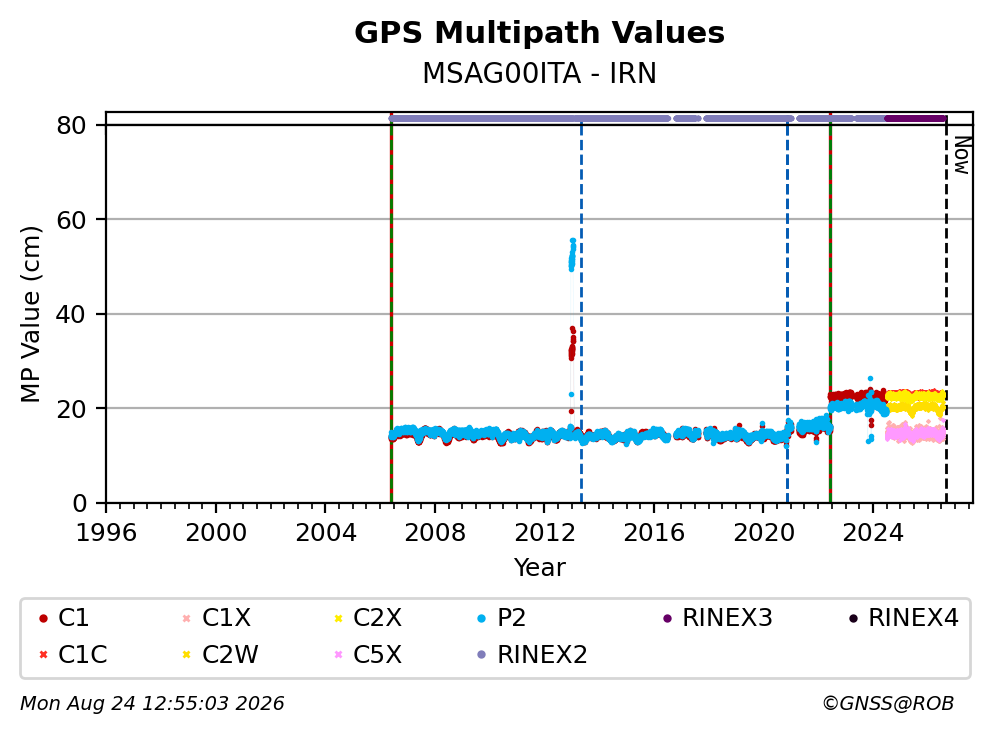The width and height of the screenshot is (992, 734).
Task: Select the P2 legend label
Action: (x=511, y=618)
